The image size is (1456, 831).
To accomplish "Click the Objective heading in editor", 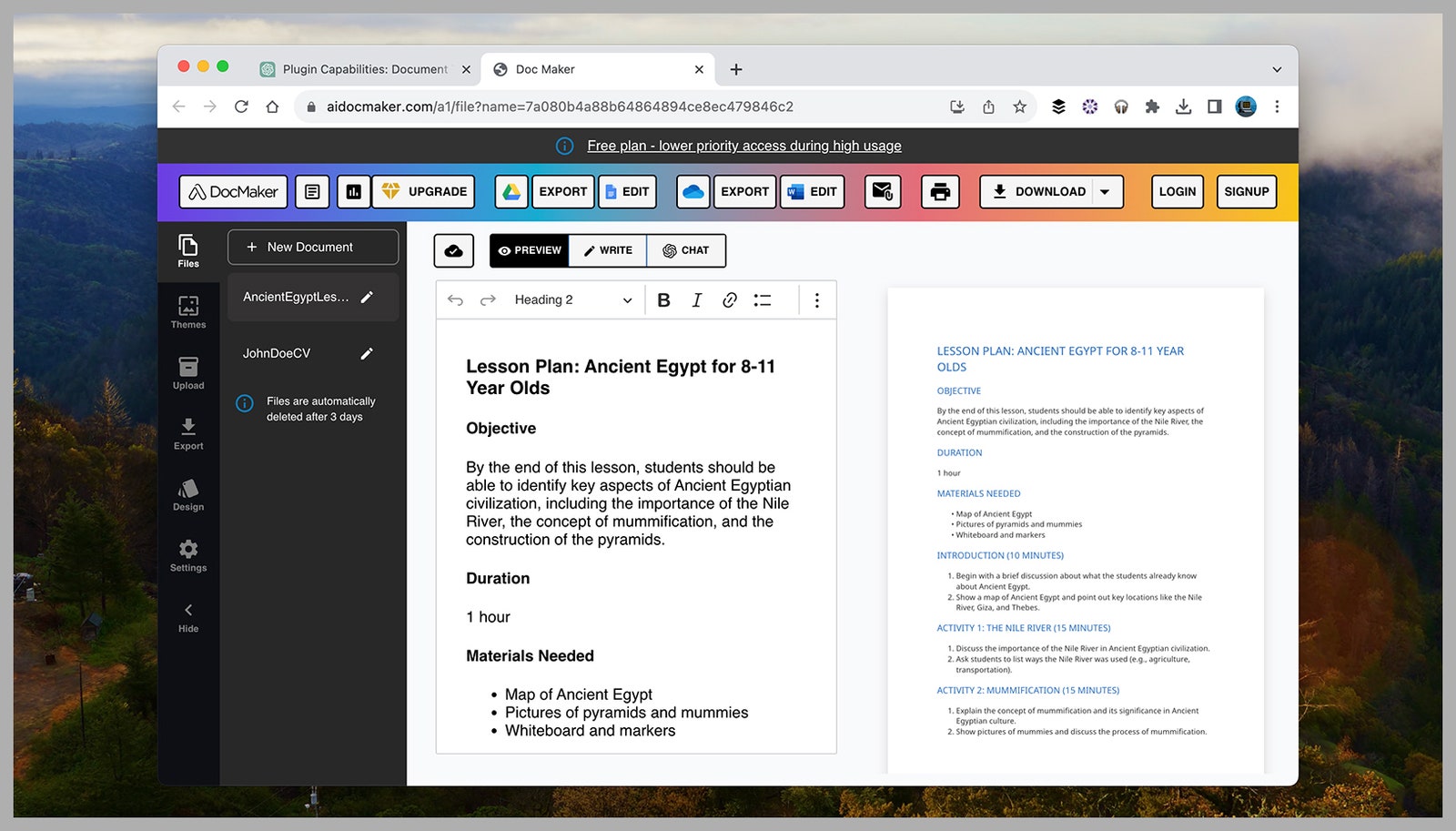I will (500, 429).
